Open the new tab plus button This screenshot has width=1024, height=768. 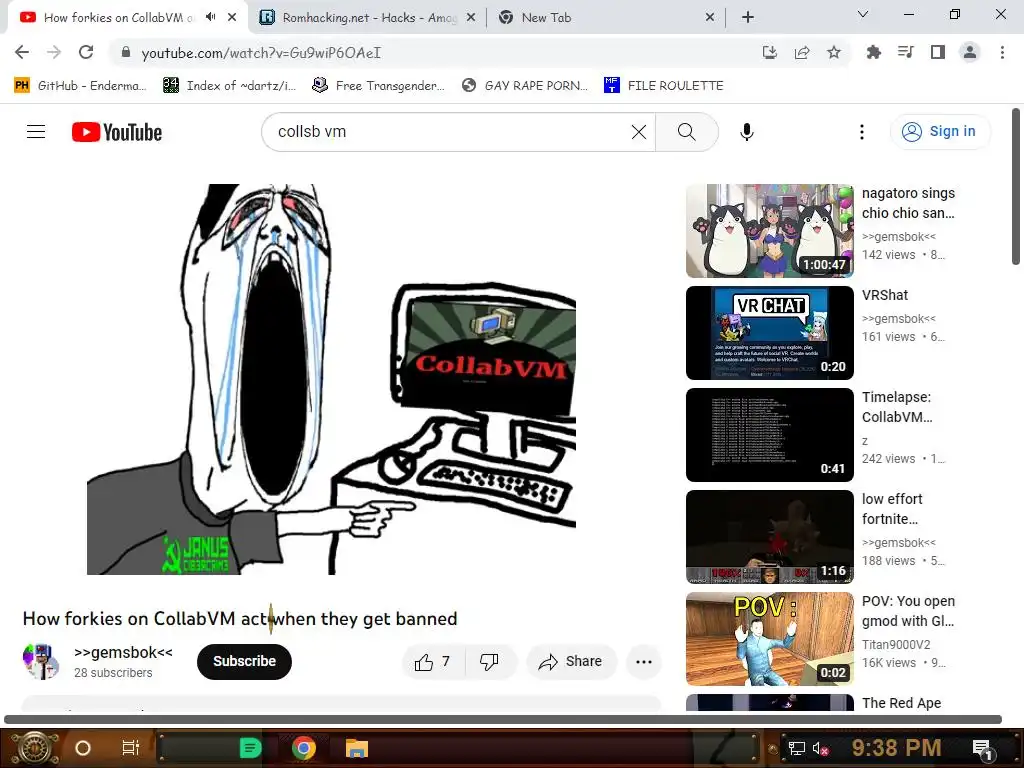click(x=748, y=18)
